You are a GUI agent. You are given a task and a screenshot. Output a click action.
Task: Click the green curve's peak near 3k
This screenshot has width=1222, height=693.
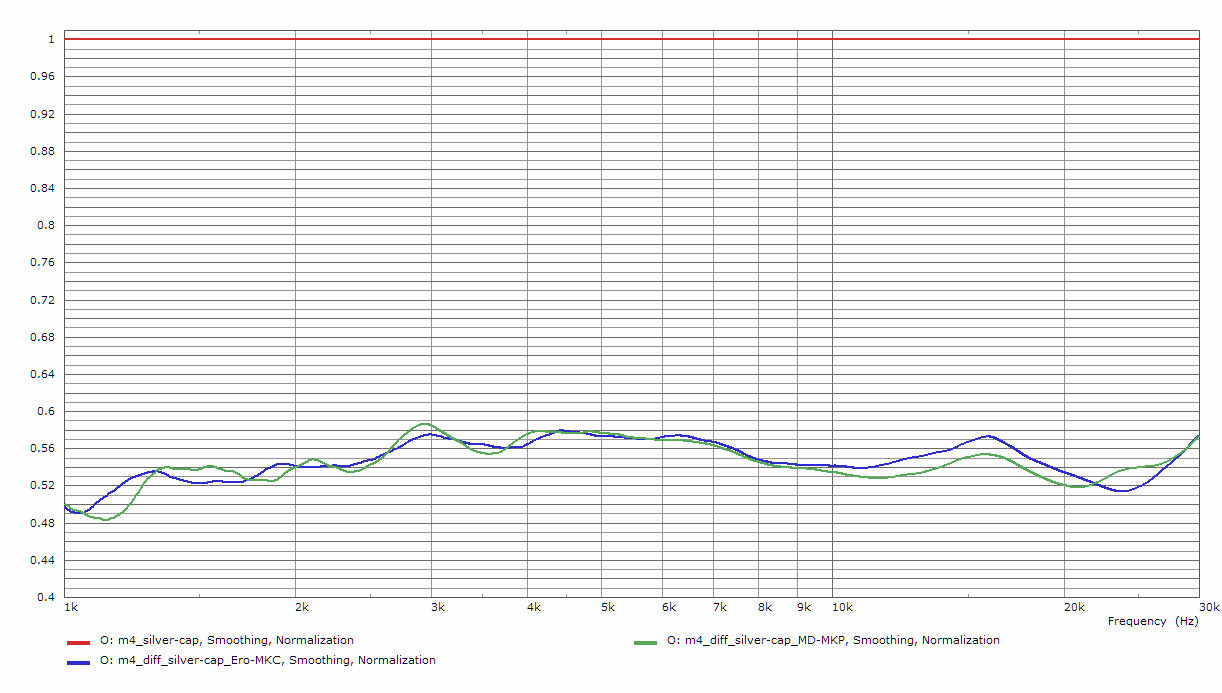click(x=425, y=424)
